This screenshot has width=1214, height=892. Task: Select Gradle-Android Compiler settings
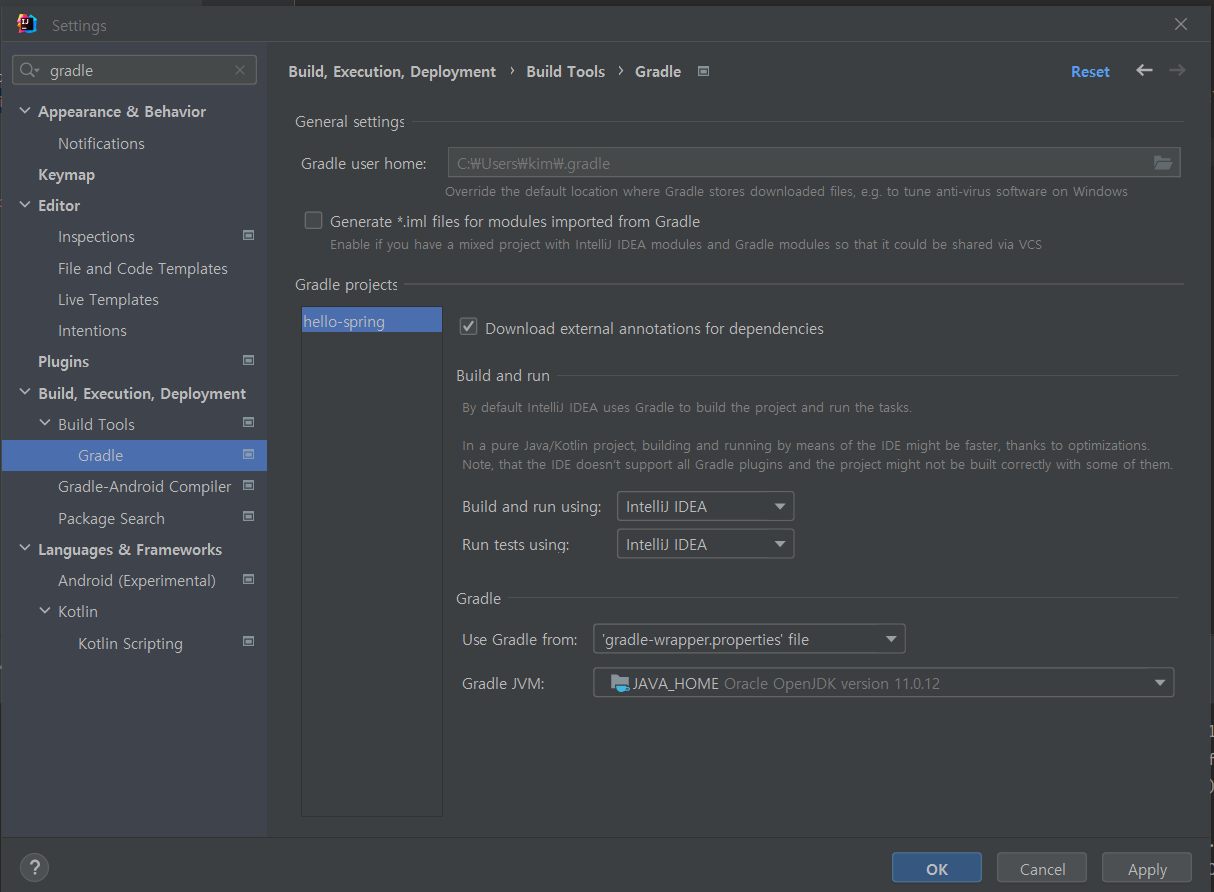[145, 486]
